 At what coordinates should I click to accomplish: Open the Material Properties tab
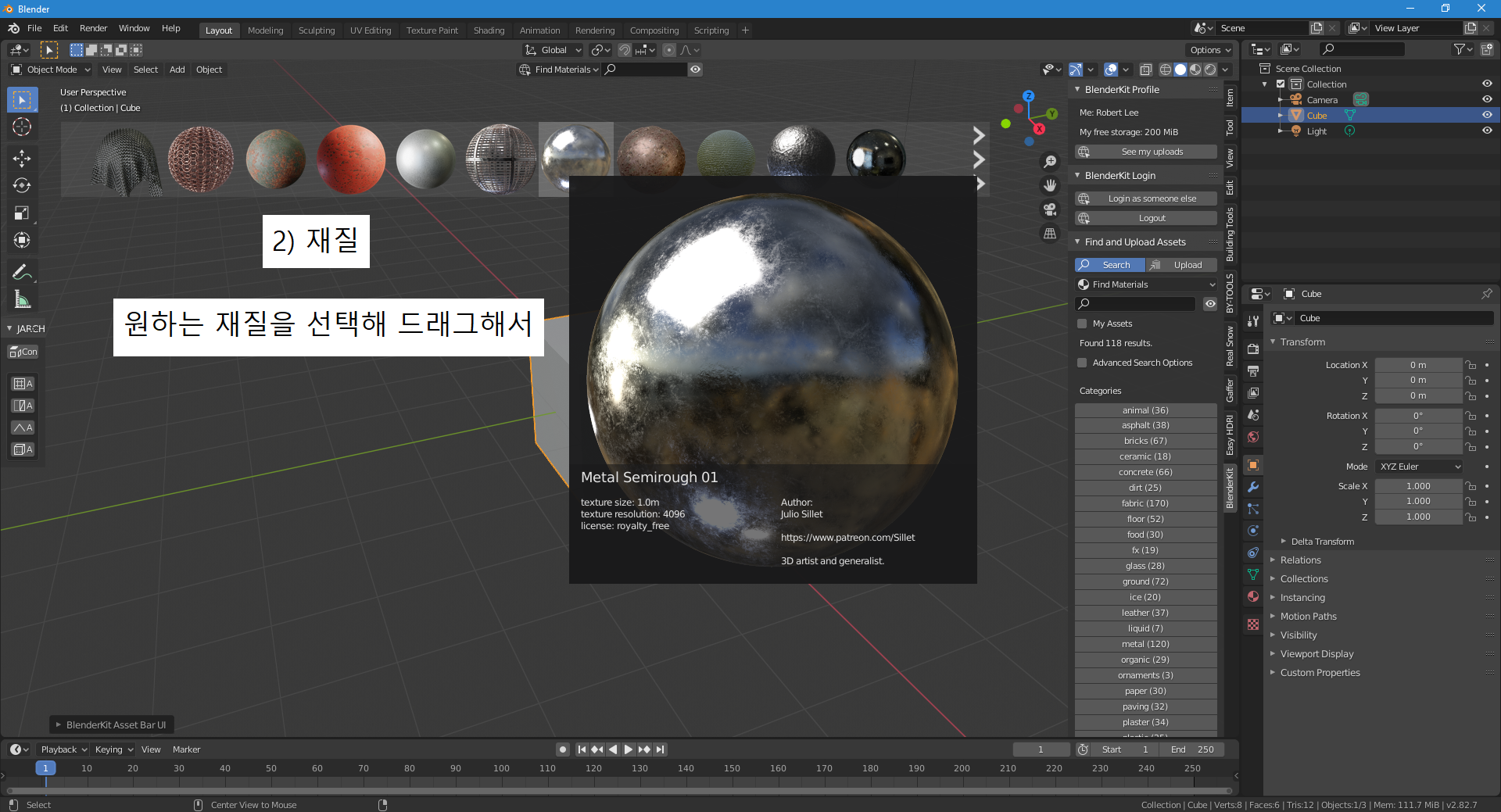pyautogui.click(x=1253, y=596)
